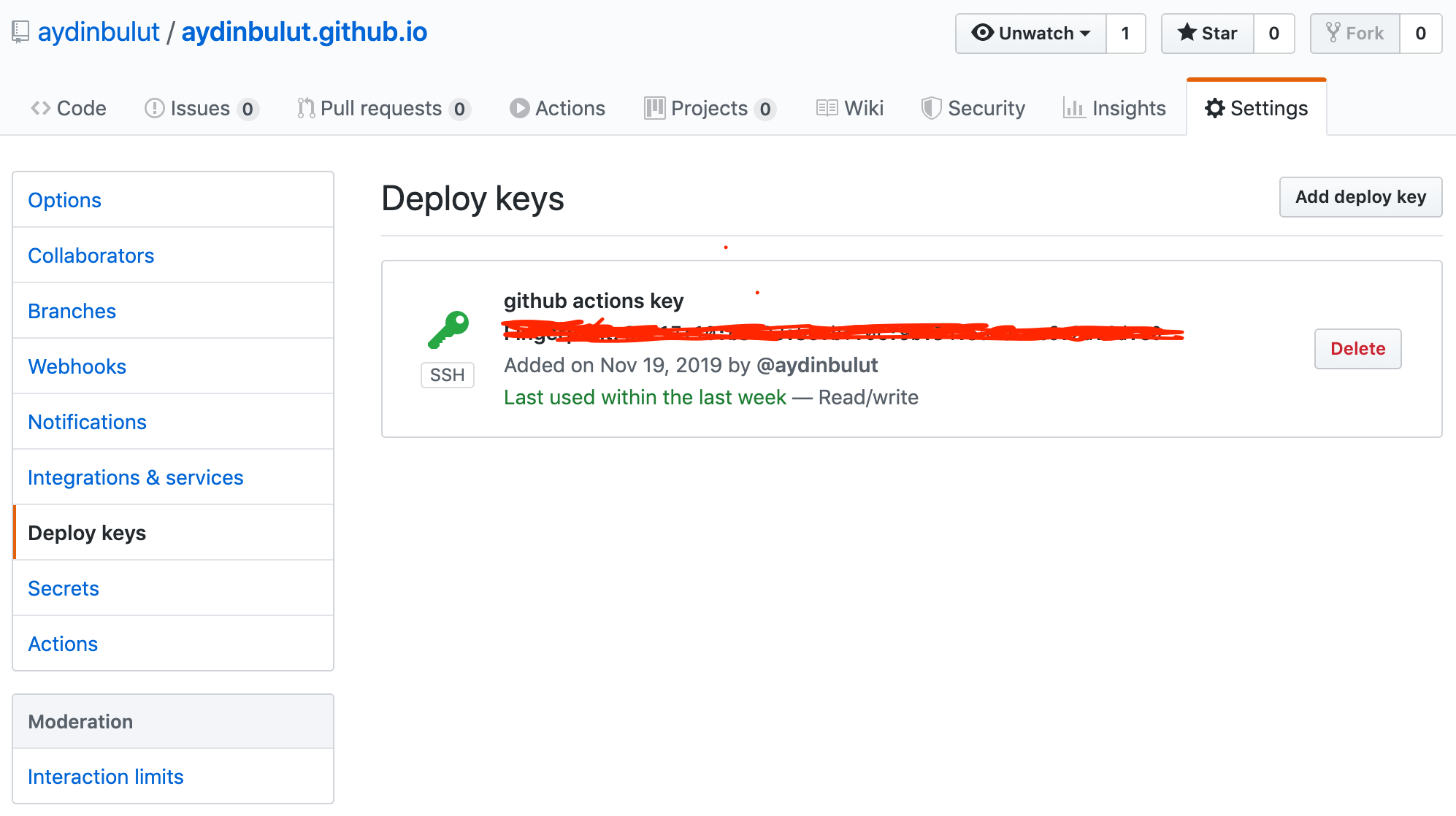Screen dimensions: 1456x816
Task: Open Actions in the settings sidebar
Action: [173, 644]
